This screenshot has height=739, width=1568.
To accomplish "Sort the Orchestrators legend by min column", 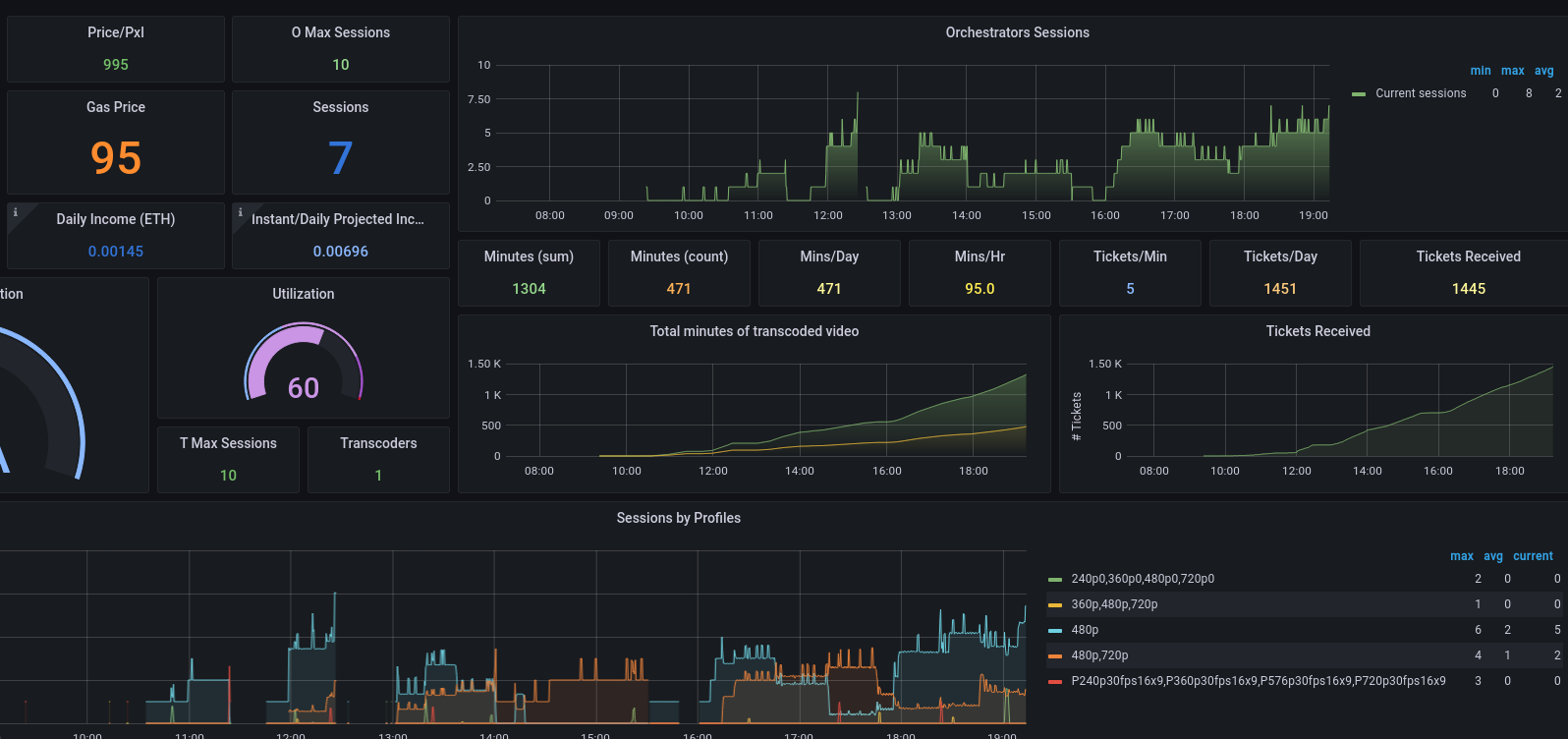I will tap(1480, 71).
